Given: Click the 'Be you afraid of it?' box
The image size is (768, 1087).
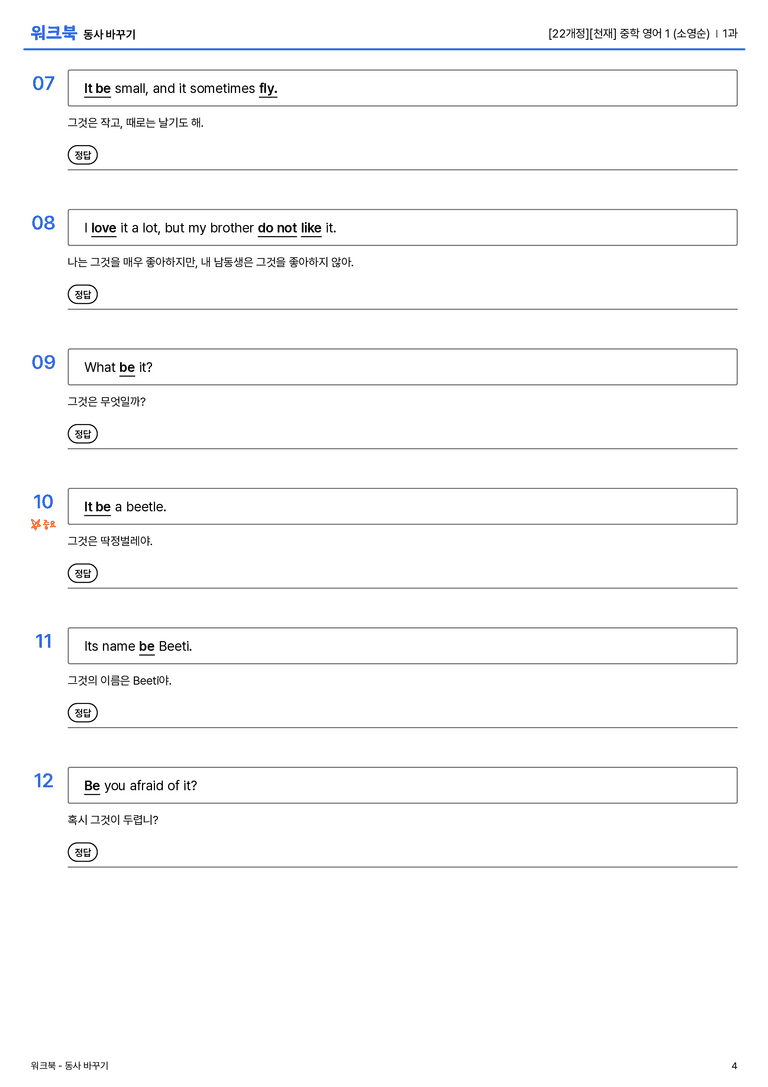Looking at the screenshot, I should [402, 785].
